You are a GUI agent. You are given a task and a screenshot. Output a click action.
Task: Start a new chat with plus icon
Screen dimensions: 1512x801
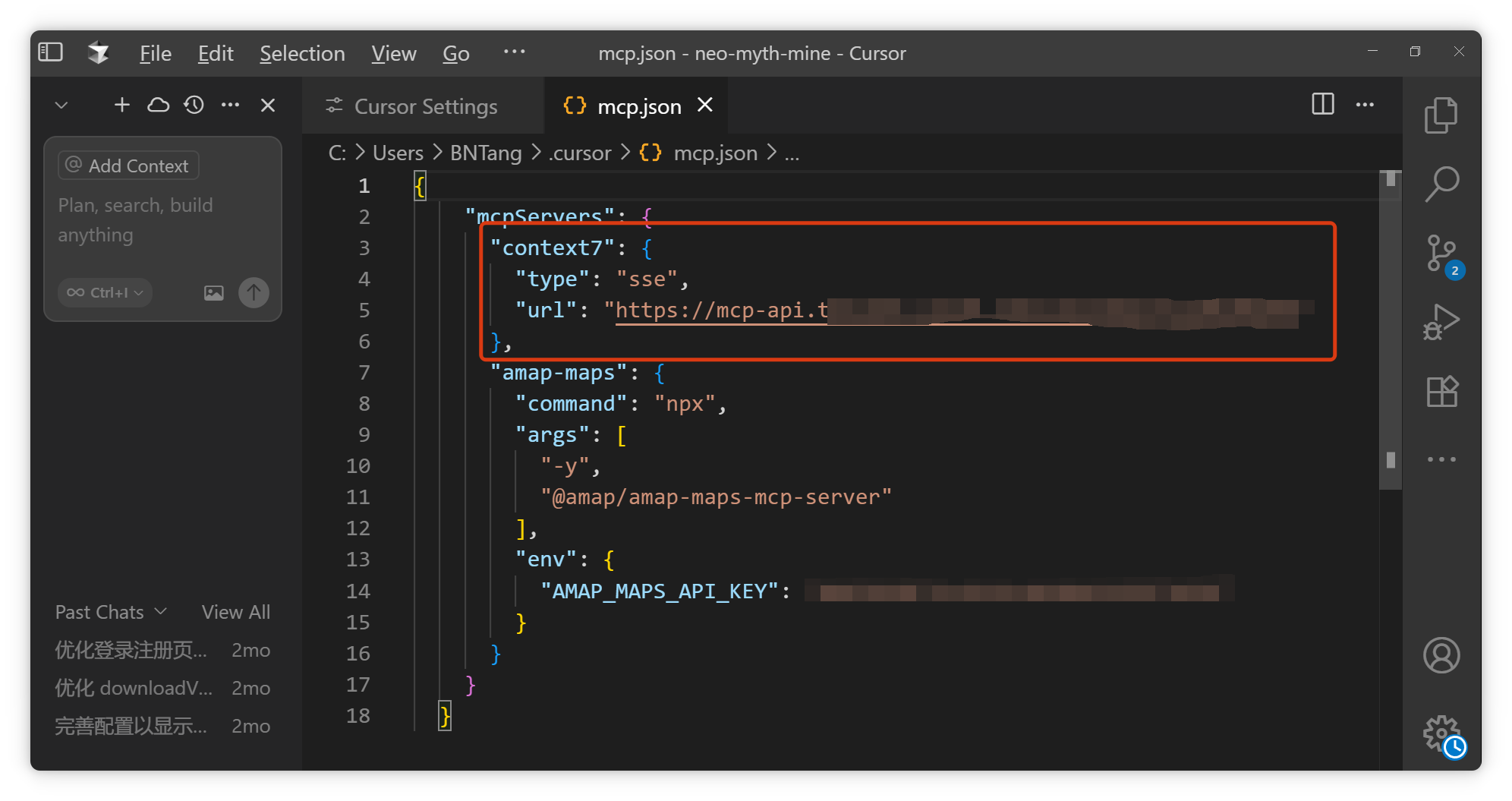point(121,105)
